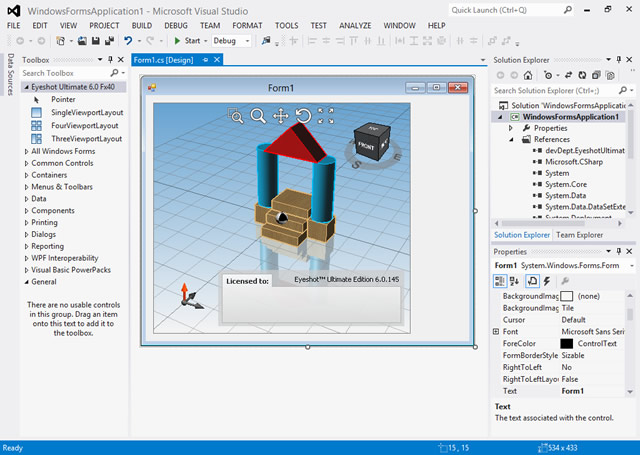Open the DEBUG menu
Viewport: 640px width, 455px height.
(176, 25)
